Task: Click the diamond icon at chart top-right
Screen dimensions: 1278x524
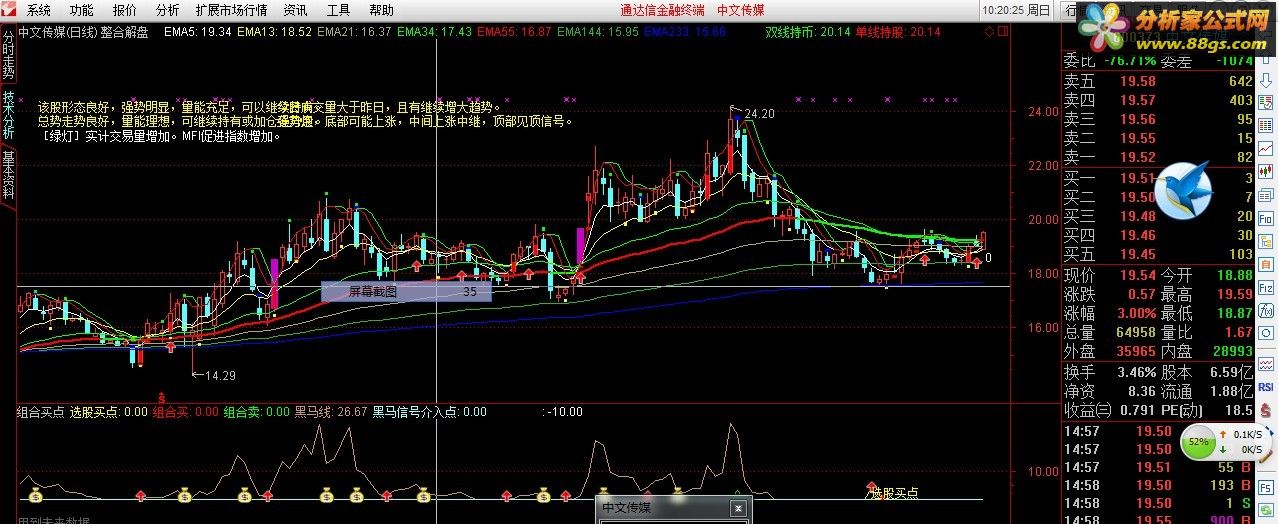Action: point(990,32)
